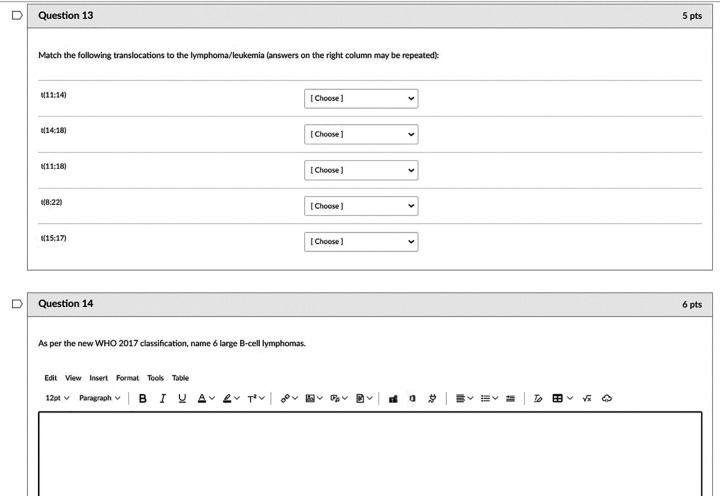The width and height of the screenshot is (720, 496).
Task: Open the dropdown for t(14;18)
Action: pyautogui.click(x=361, y=134)
